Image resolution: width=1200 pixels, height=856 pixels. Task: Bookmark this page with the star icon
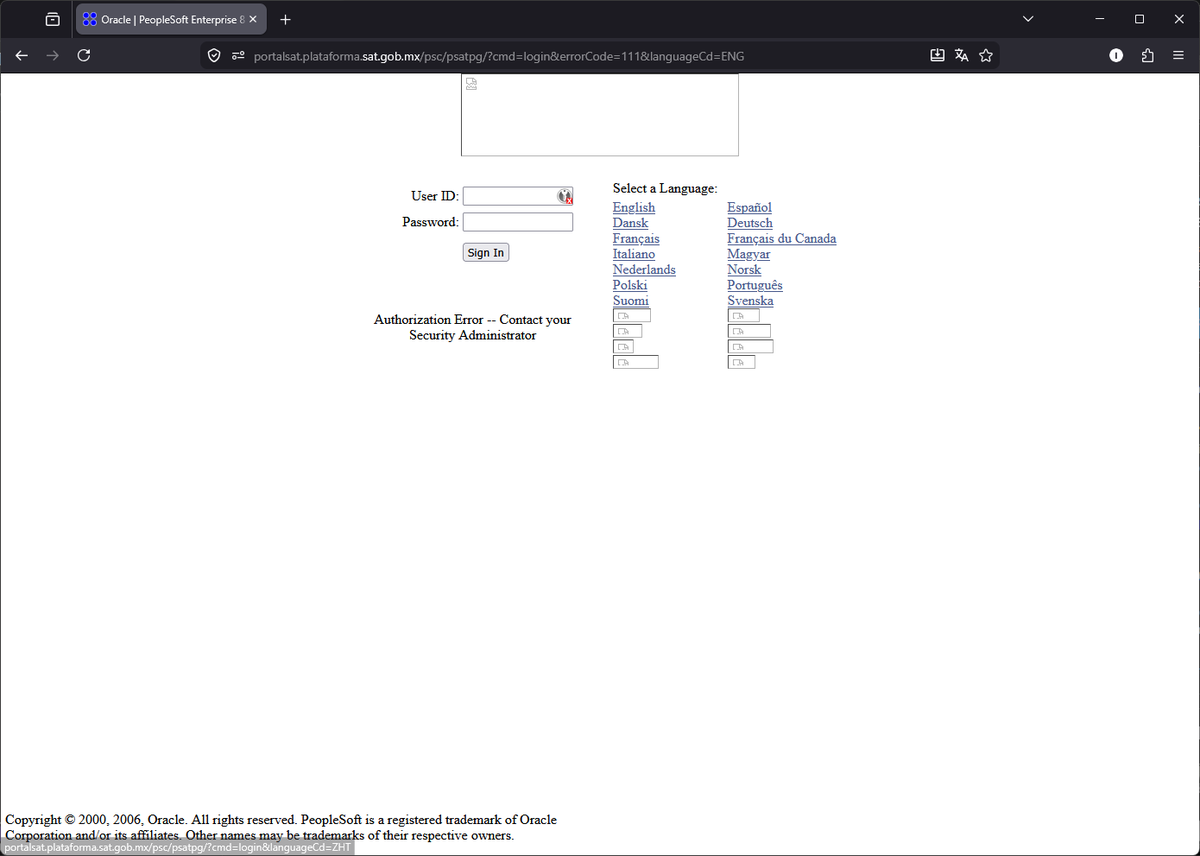click(x=986, y=56)
